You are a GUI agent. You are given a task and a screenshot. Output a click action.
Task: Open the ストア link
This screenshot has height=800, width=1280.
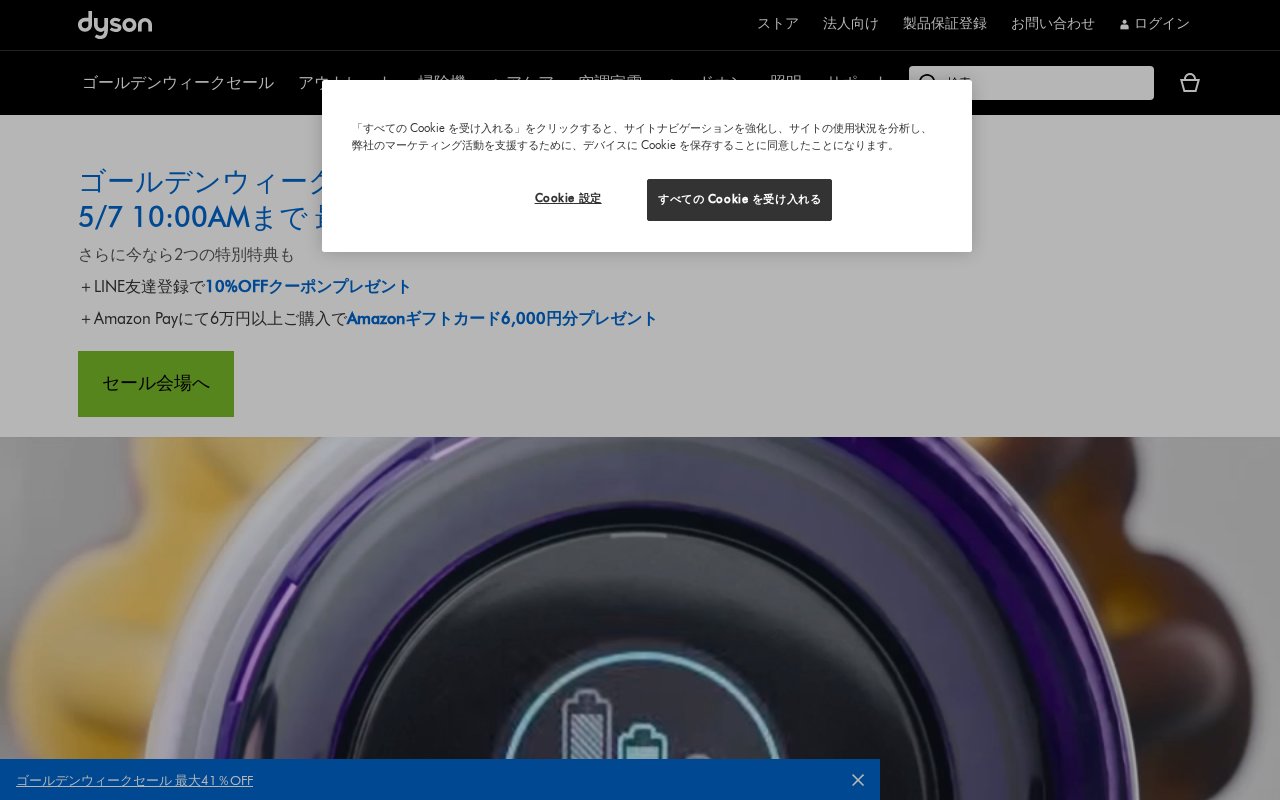click(778, 24)
